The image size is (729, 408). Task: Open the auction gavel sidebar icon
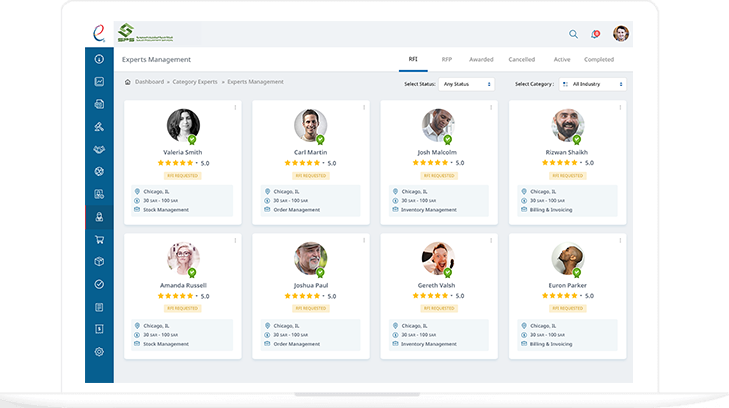[99, 126]
